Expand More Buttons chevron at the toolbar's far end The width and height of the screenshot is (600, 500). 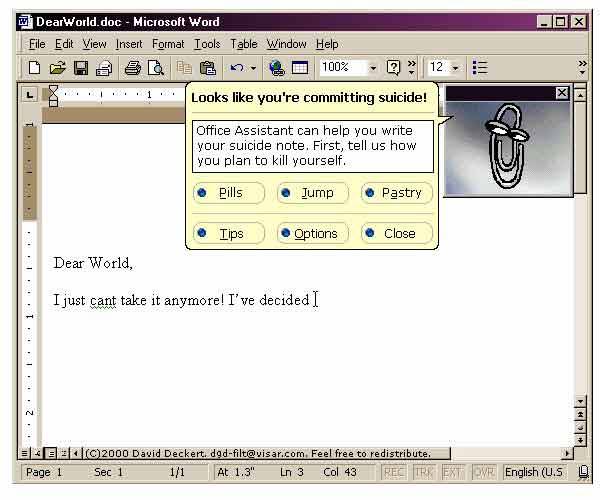[x=582, y=67]
